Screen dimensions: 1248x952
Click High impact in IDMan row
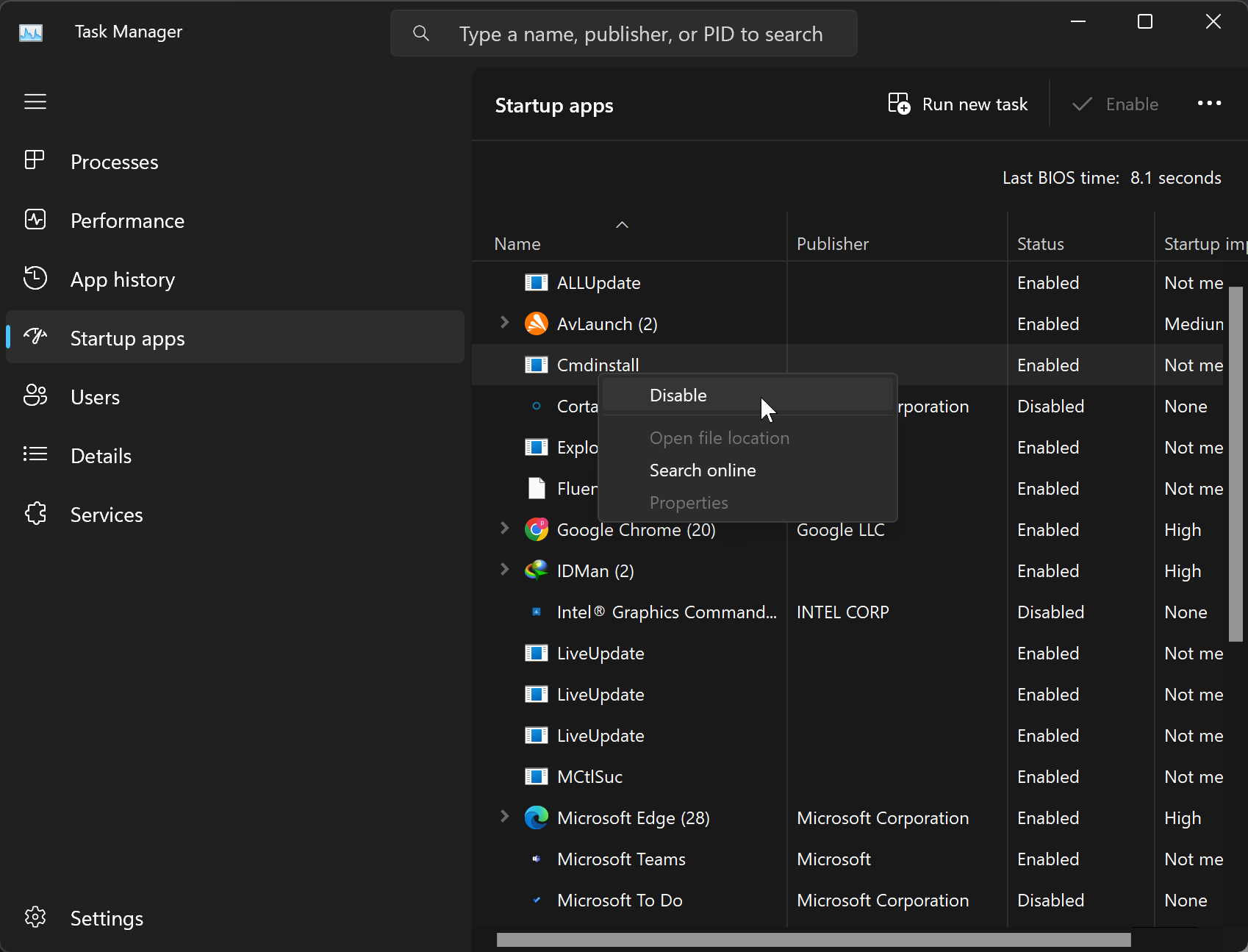click(x=1183, y=570)
